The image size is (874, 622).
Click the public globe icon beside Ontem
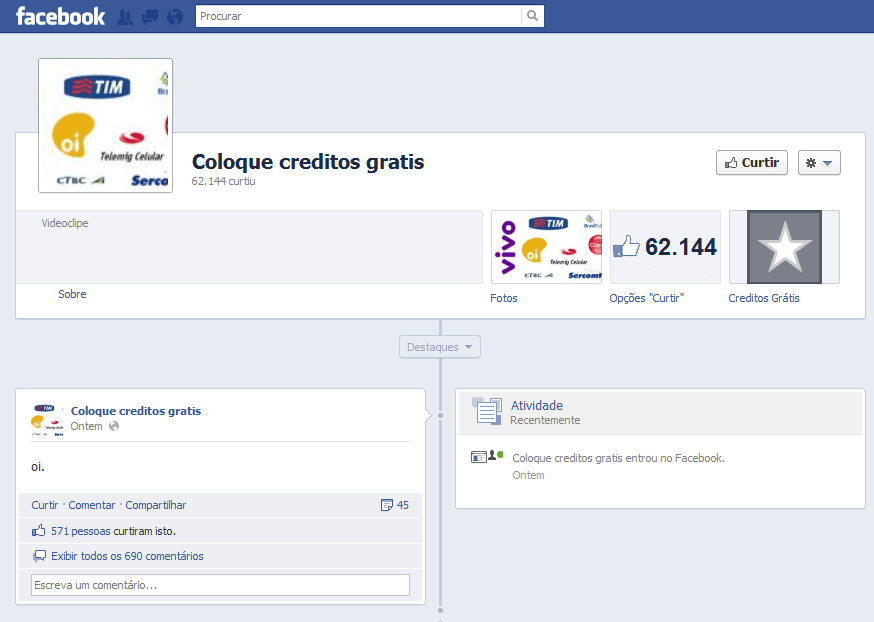[x=114, y=426]
